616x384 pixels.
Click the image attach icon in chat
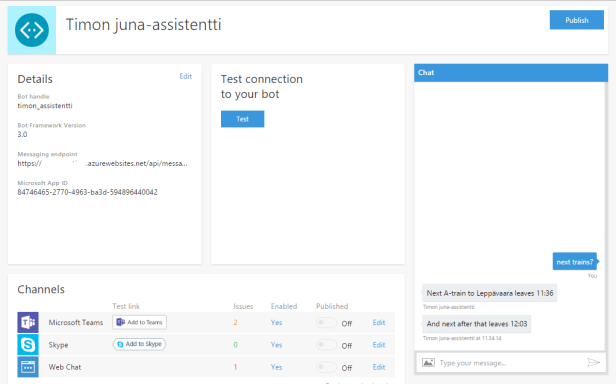(428, 362)
